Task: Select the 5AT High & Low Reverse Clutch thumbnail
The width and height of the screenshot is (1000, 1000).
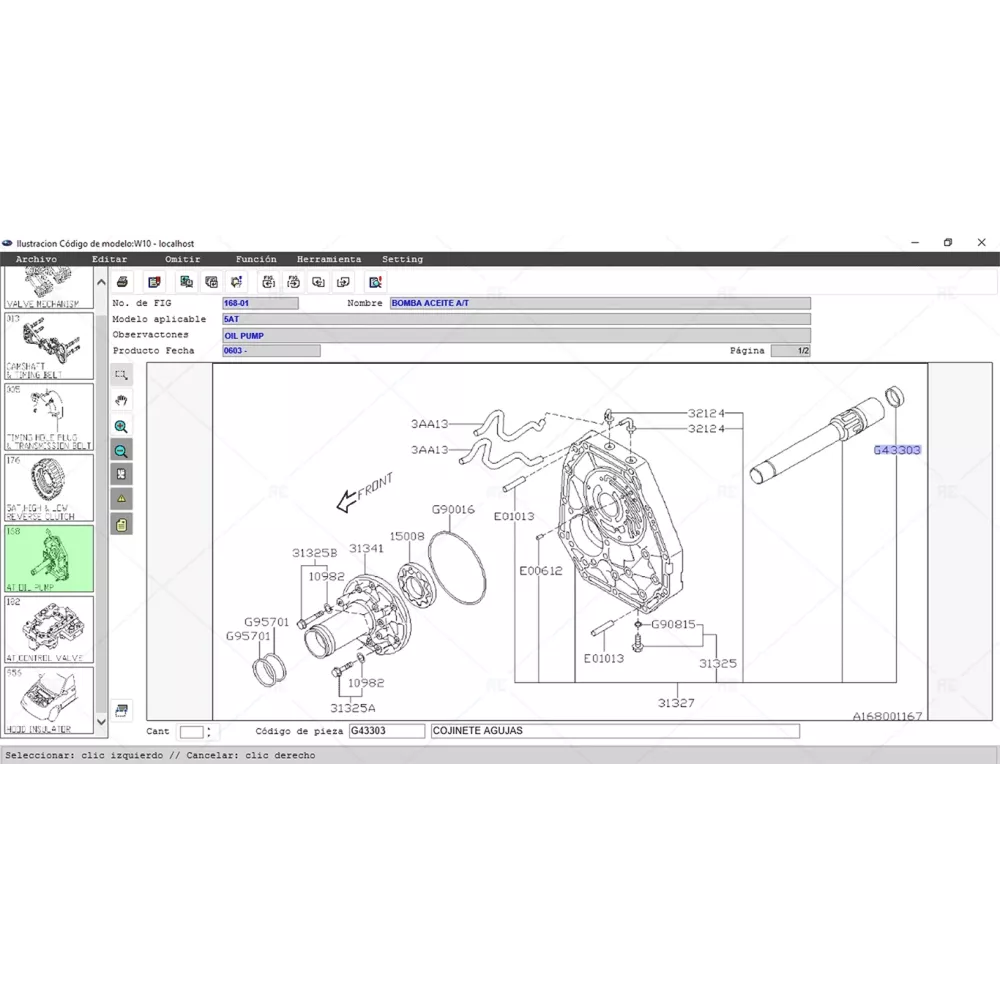Action: pos(49,487)
